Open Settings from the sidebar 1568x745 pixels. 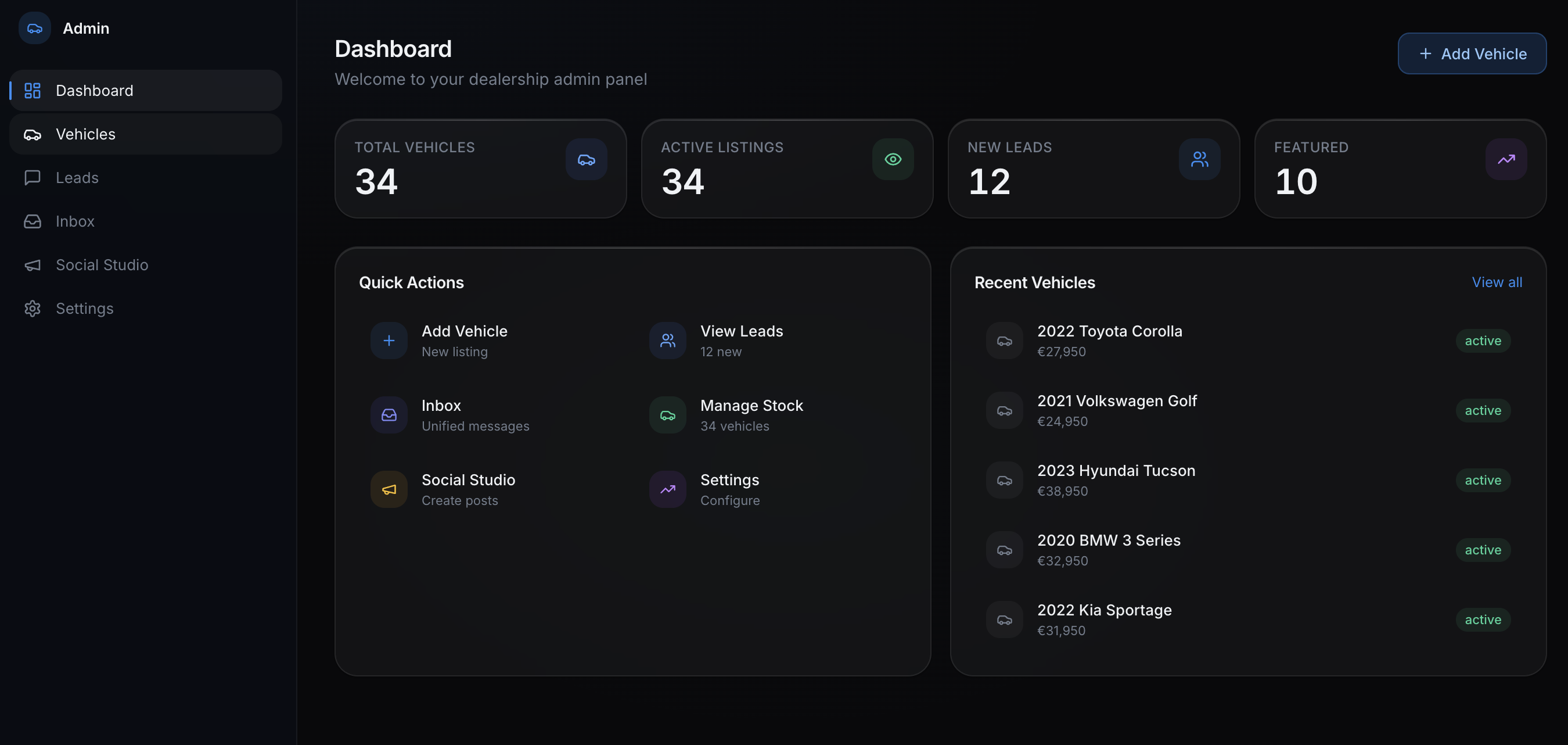point(146,309)
